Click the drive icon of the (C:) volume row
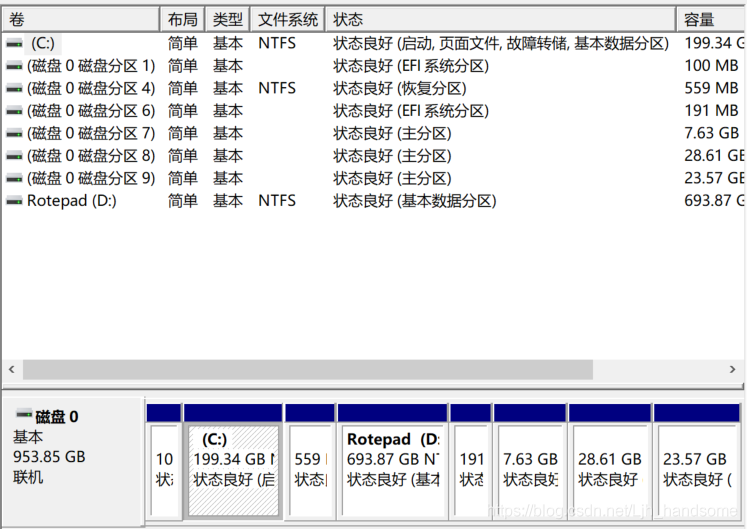Screen dimensions: 747x529 pyautogui.click(x=14, y=44)
